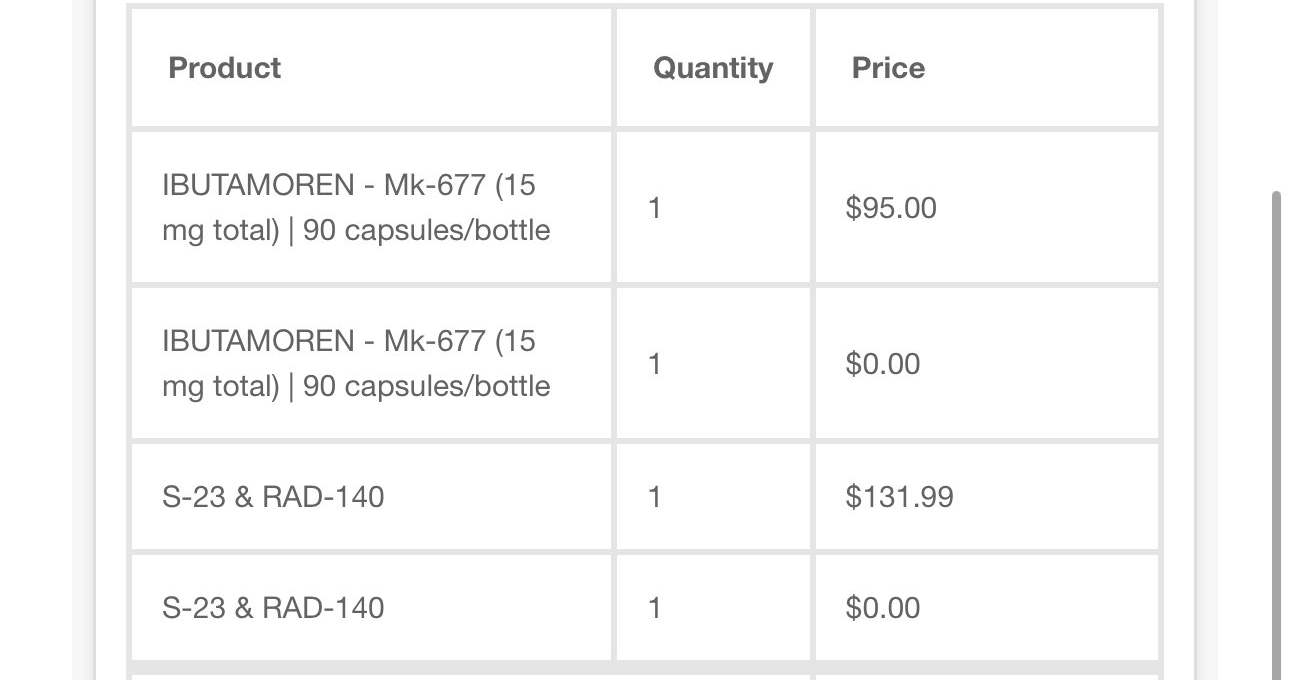Click the Product column header
Screen dimensions: 1290x685
[x=224, y=68]
